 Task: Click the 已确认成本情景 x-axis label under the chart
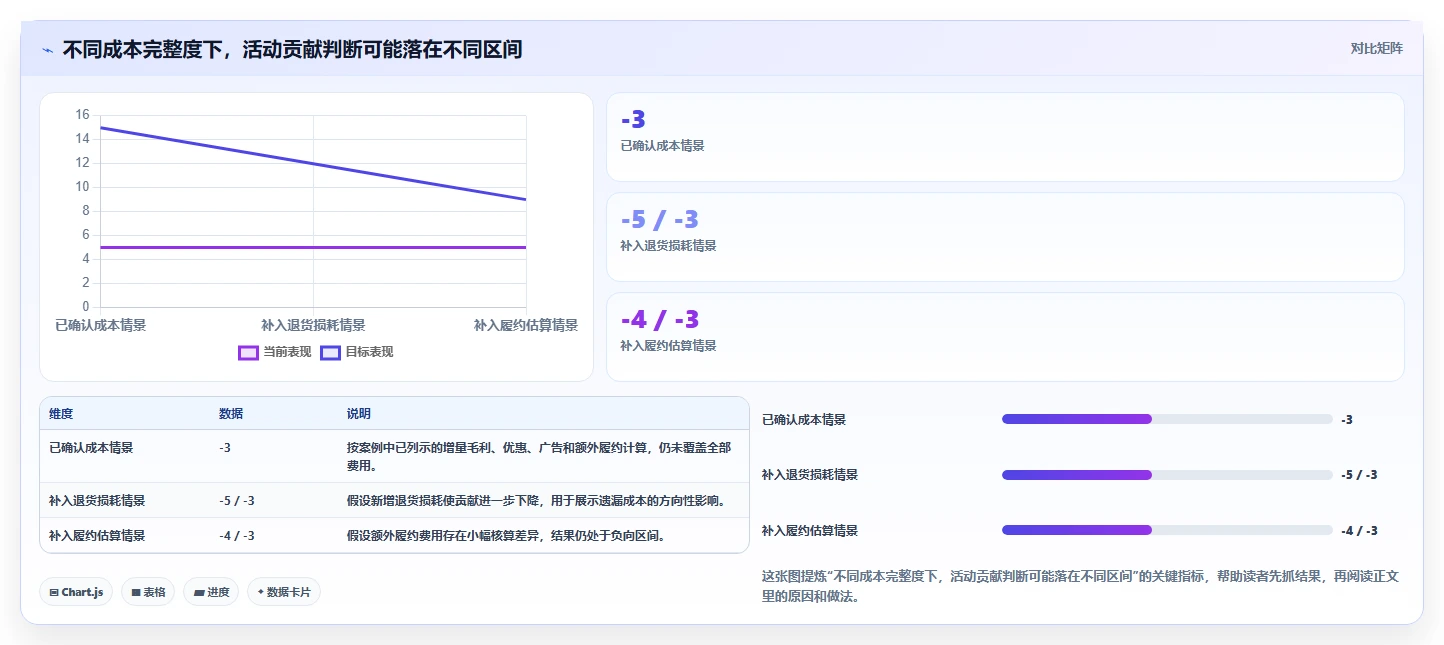pyautogui.click(x=101, y=325)
